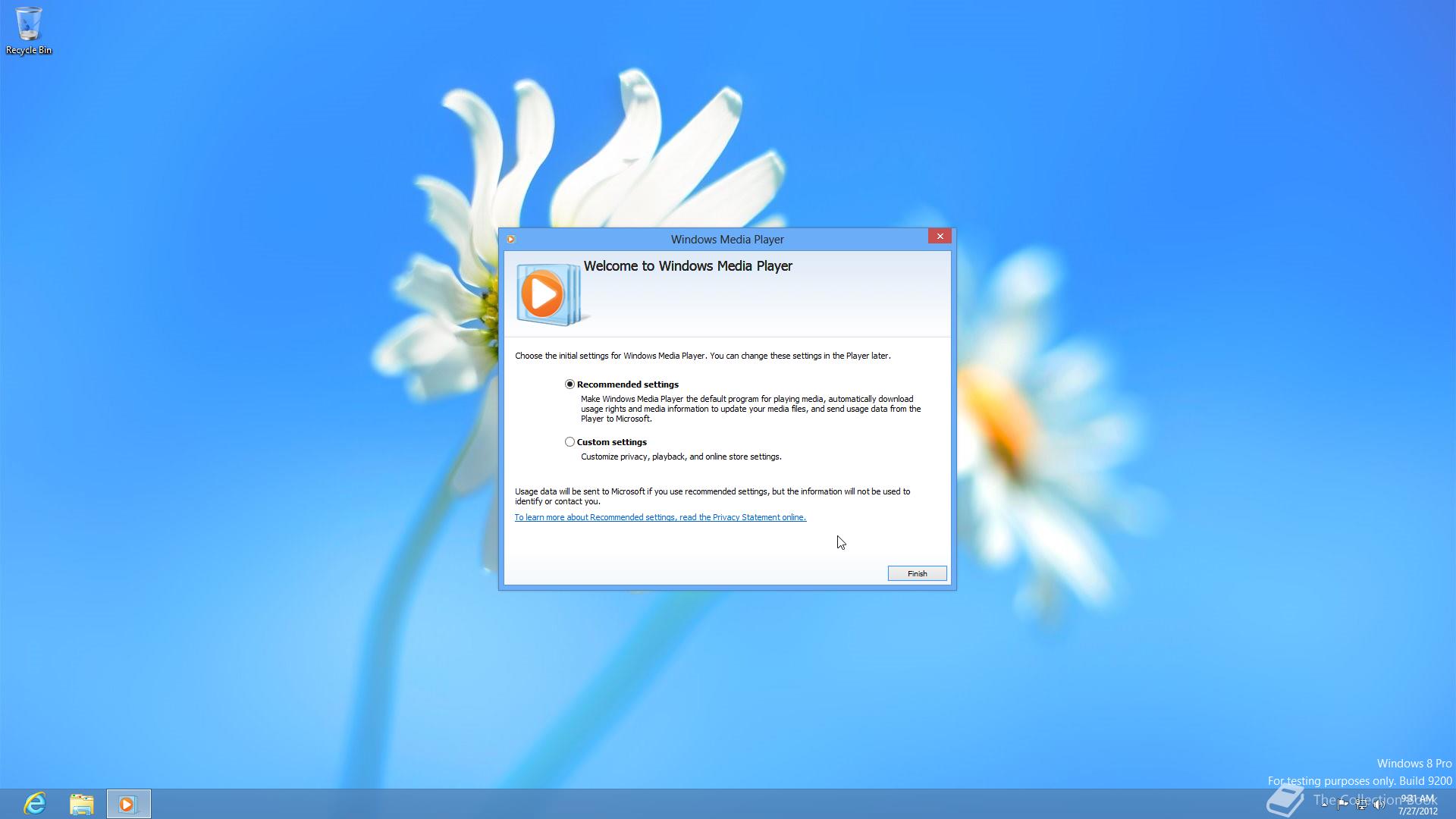Image resolution: width=1456 pixels, height=819 pixels.
Task: Click the Windows Media Player title bar
Action: [727, 239]
